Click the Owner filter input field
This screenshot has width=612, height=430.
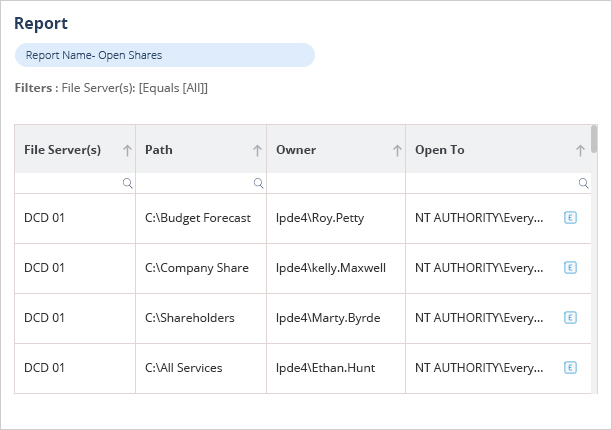pyautogui.click(x=336, y=183)
